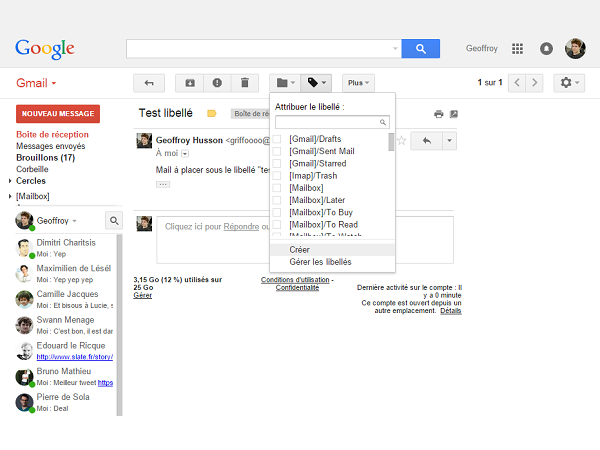Focus the label search field
The width and height of the screenshot is (600, 450).
point(332,122)
